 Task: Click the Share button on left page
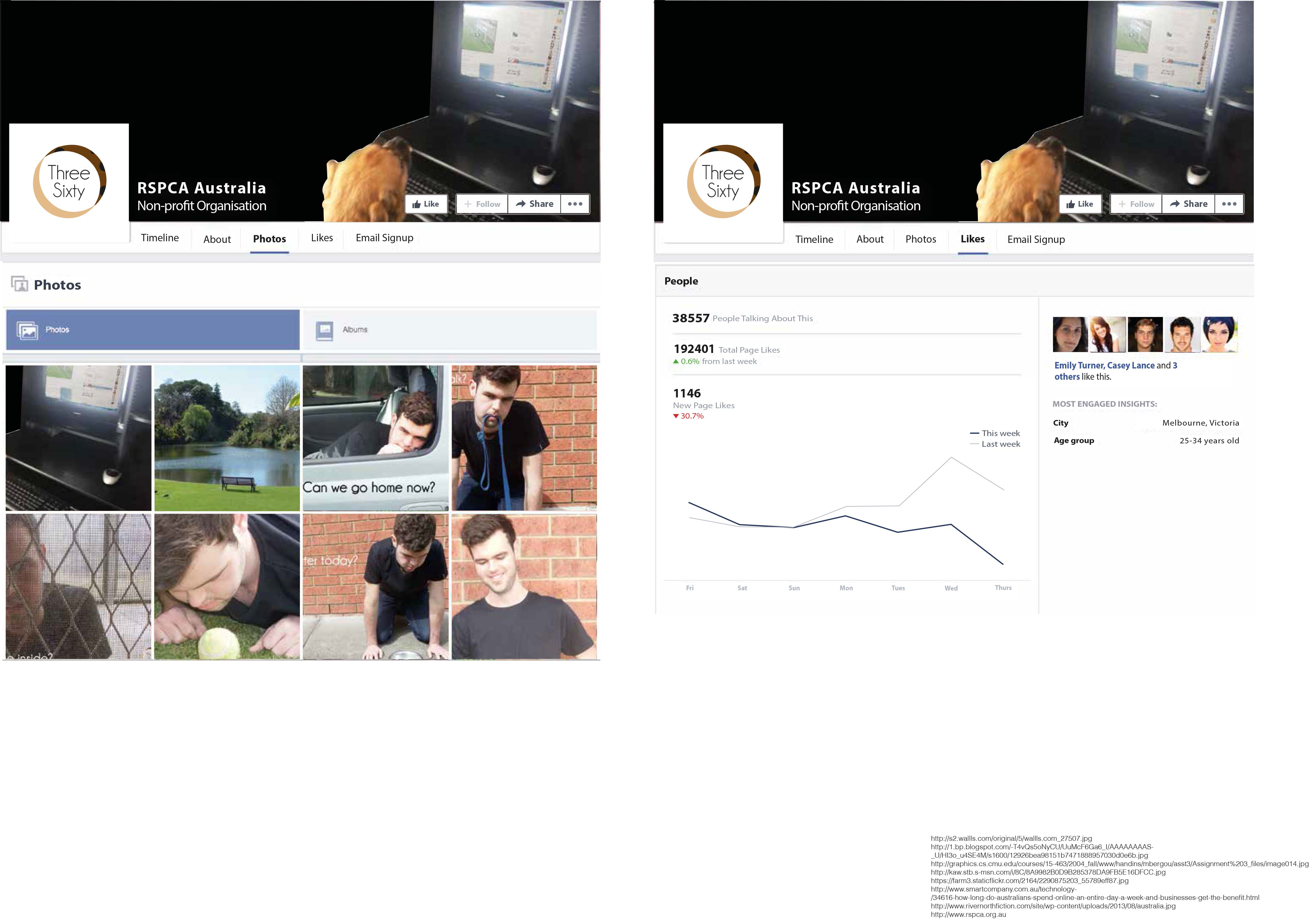534,204
